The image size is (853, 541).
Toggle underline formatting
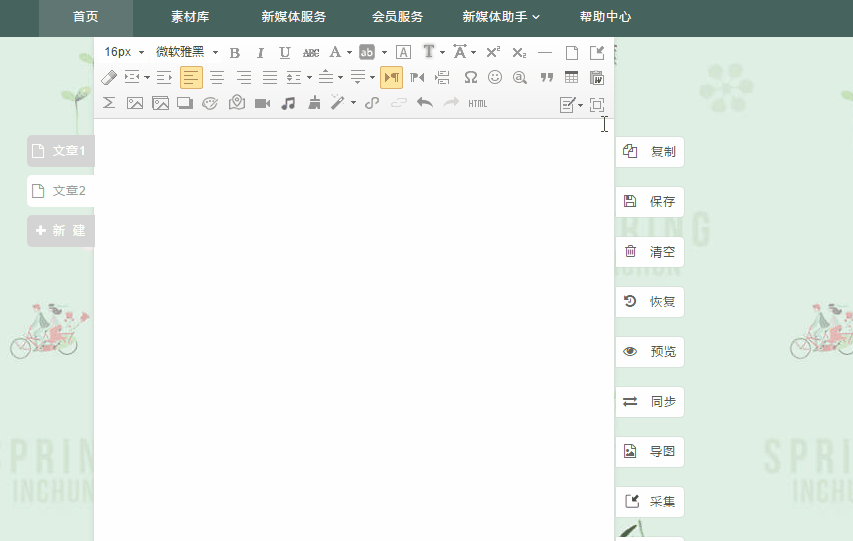(x=285, y=53)
